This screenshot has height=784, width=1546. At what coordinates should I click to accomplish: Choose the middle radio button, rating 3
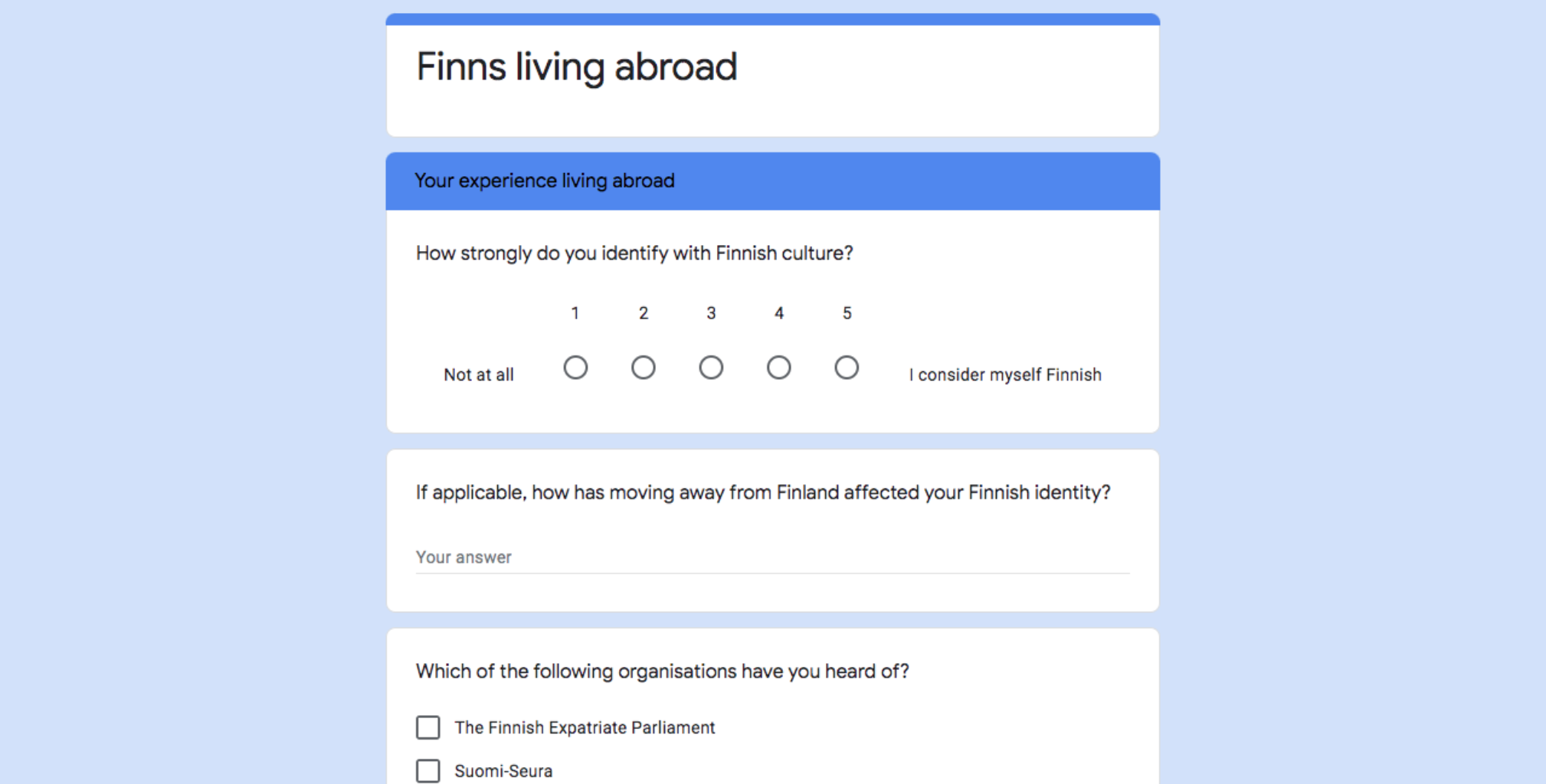[711, 367]
